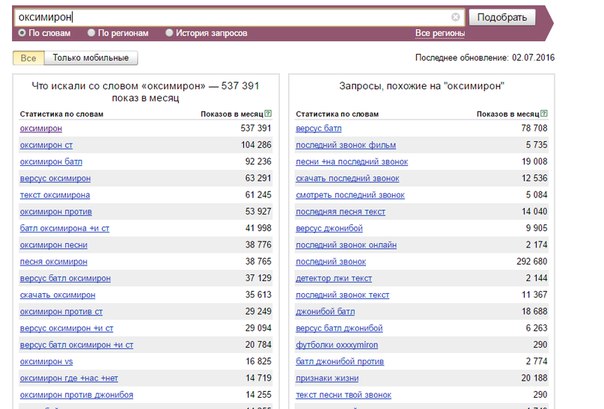Open the 'текст оксимирона' keyword link
The image size is (604, 409).
pyautogui.click(x=55, y=194)
